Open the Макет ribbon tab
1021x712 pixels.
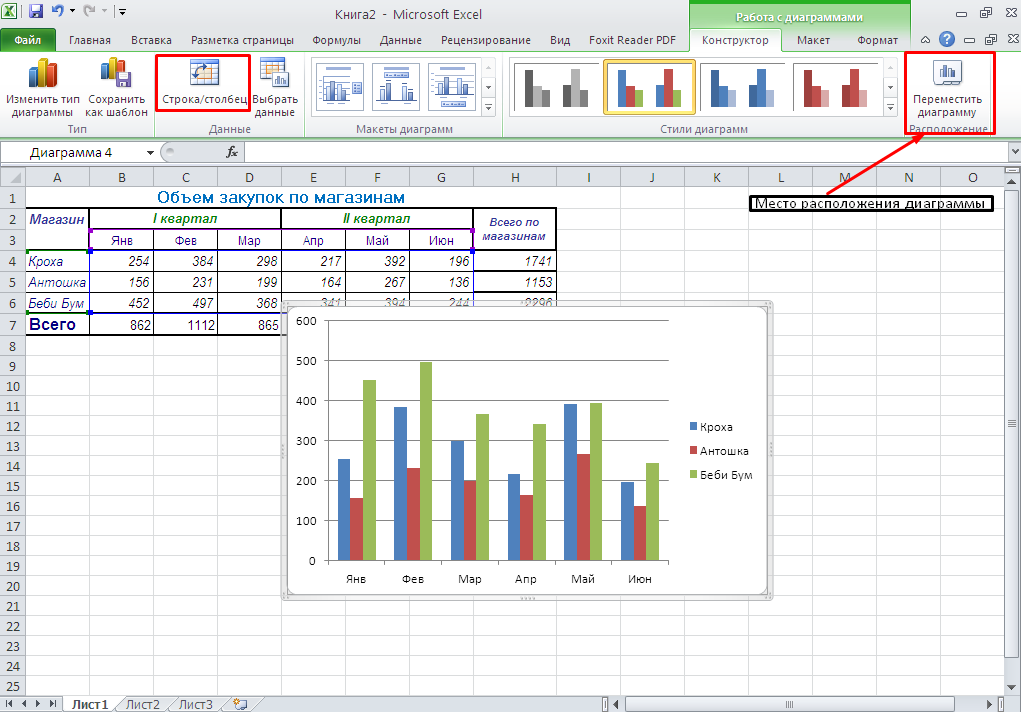pyautogui.click(x=812, y=40)
